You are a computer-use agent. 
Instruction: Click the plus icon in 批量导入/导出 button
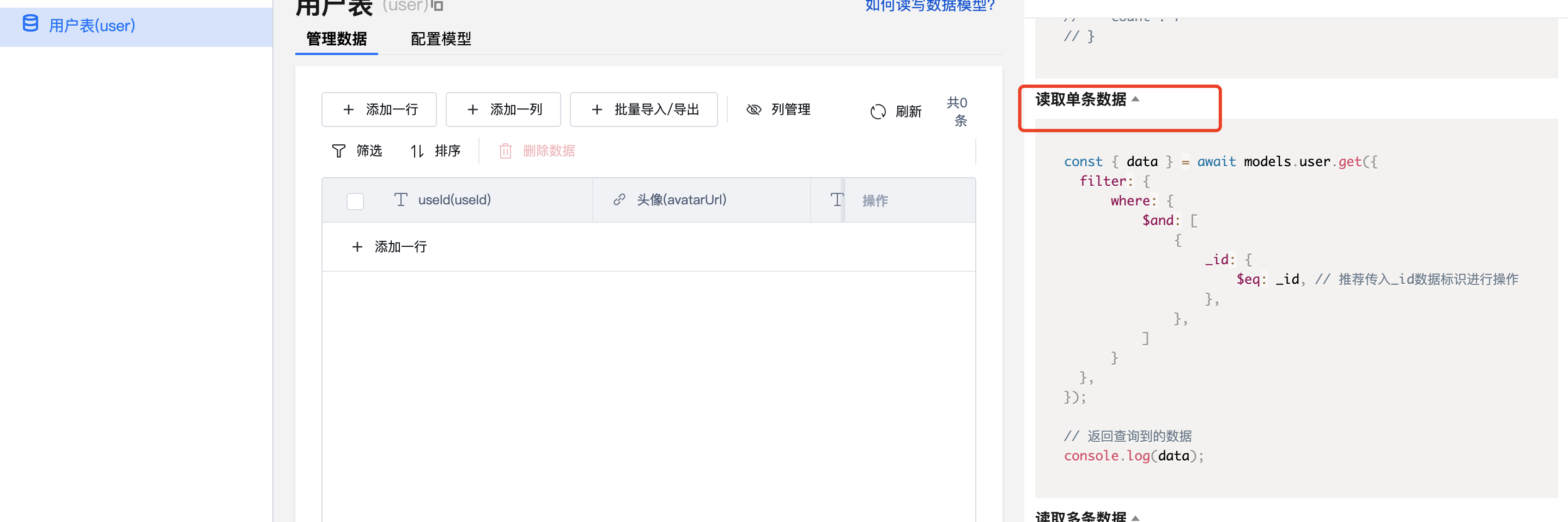pyautogui.click(x=597, y=110)
